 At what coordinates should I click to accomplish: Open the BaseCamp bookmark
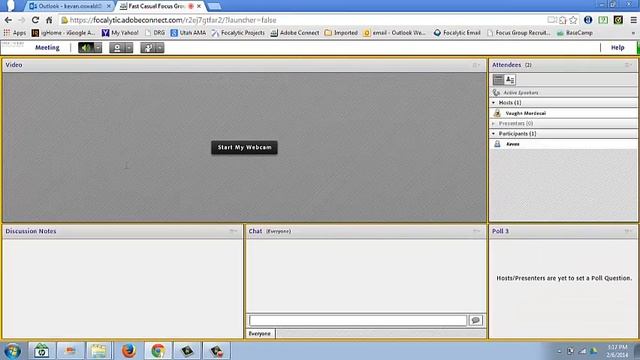pos(575,33)
